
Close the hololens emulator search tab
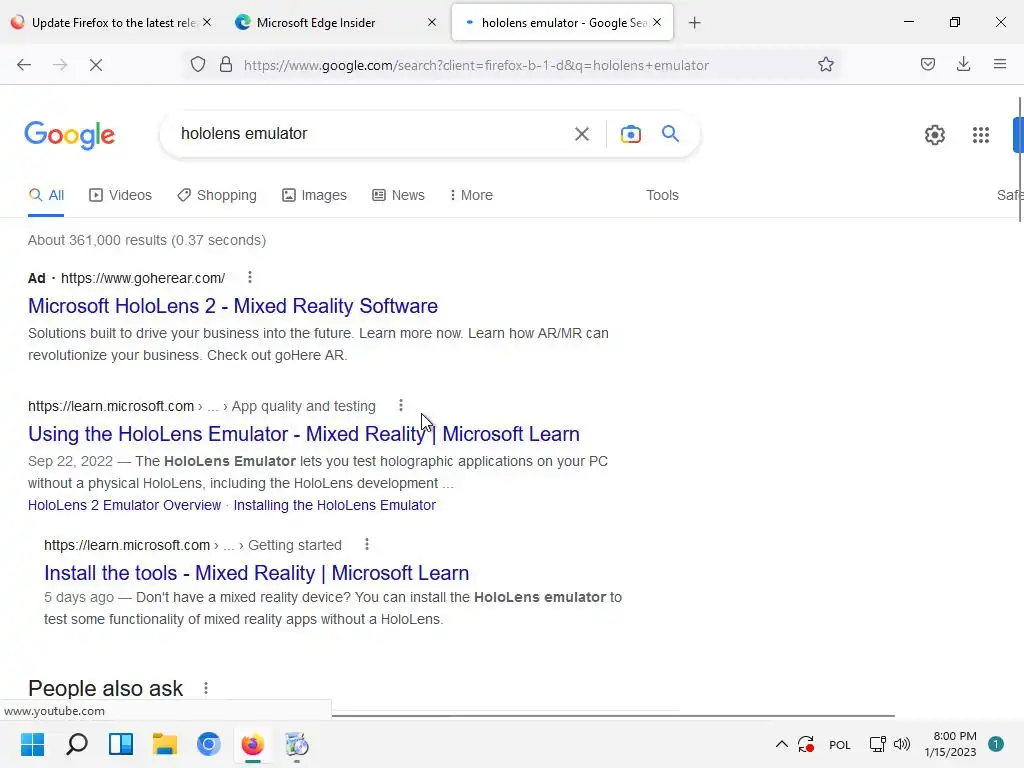tap(657, 22)
